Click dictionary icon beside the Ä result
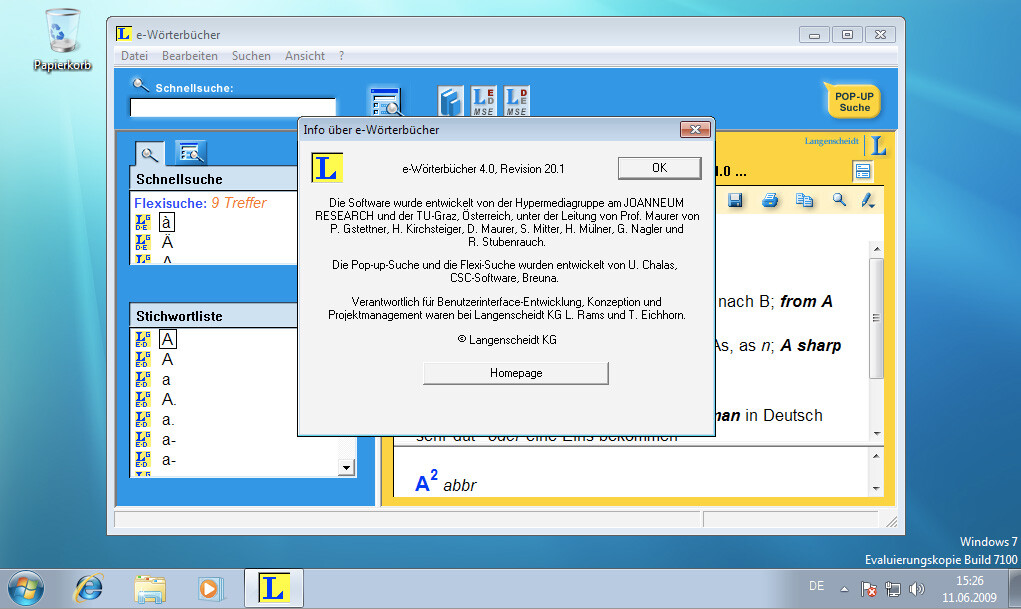The height and width of the screenshot is (609, 1021). 143,242
